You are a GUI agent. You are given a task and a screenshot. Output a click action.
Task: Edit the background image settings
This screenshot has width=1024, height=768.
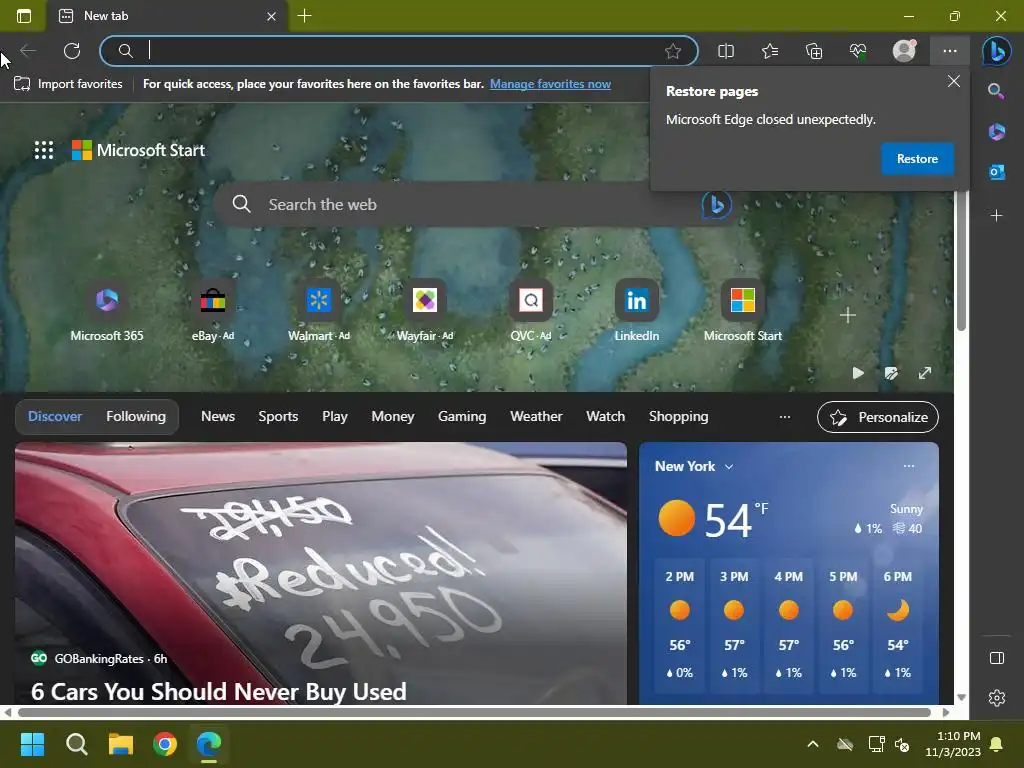tap(891, 373)
